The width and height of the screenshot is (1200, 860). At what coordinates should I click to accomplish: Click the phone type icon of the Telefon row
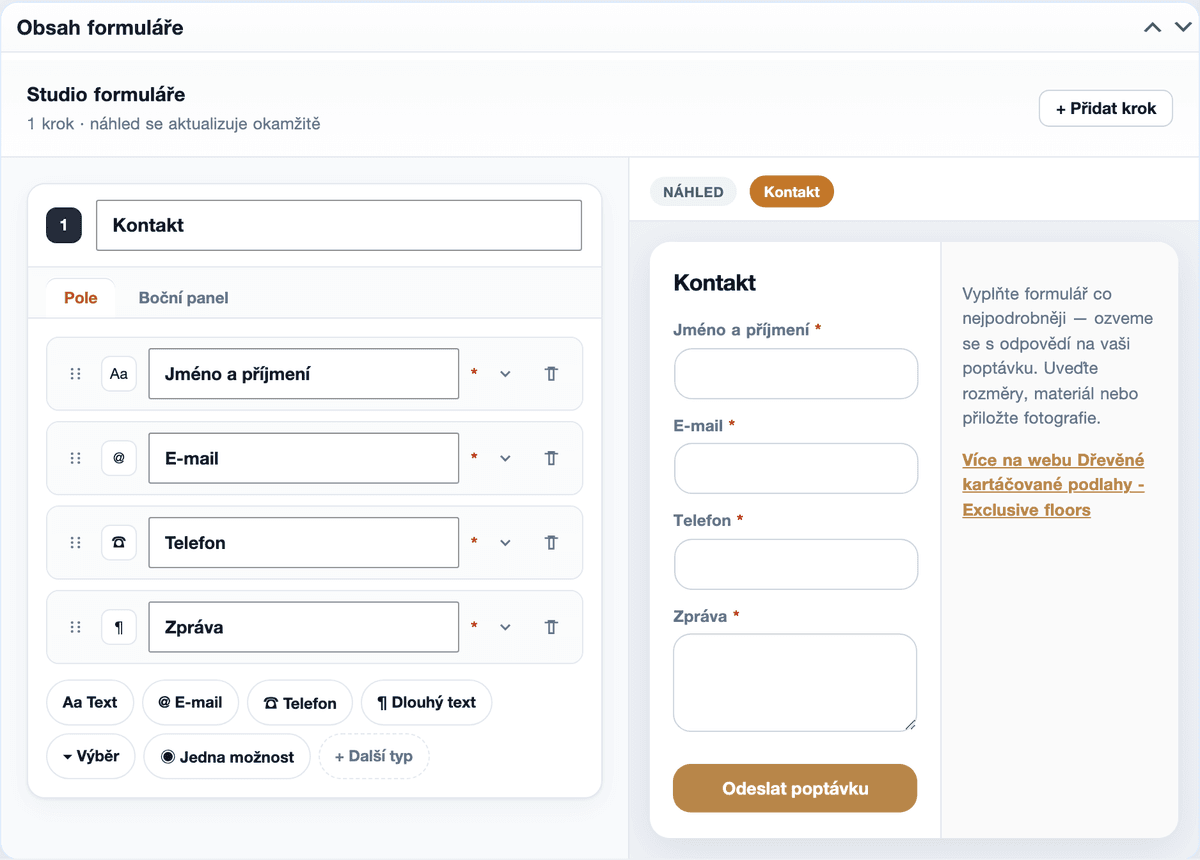[119, 543]
